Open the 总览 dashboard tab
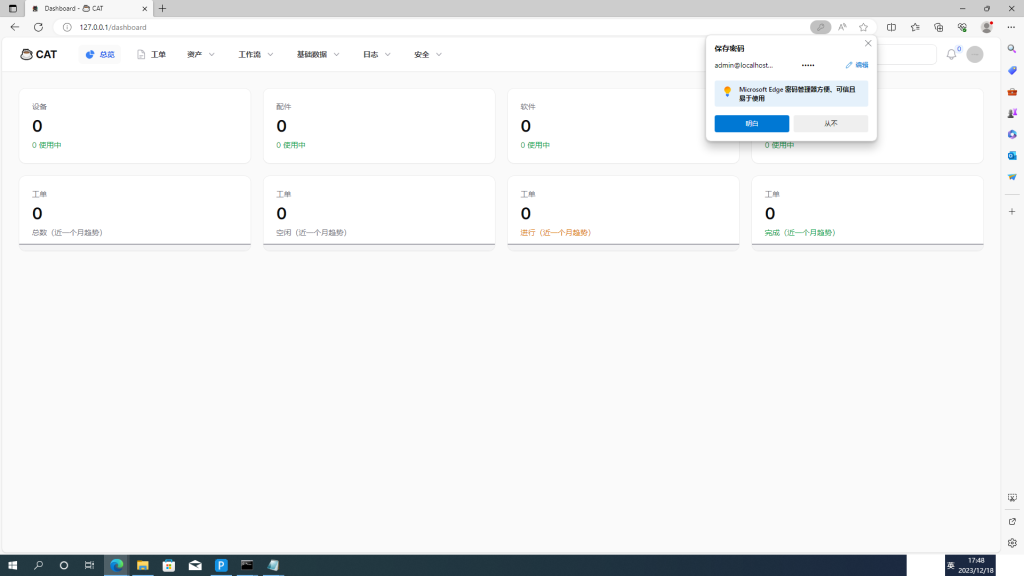The width and height of the screenshot is (1024, 576). coord(100,54)
